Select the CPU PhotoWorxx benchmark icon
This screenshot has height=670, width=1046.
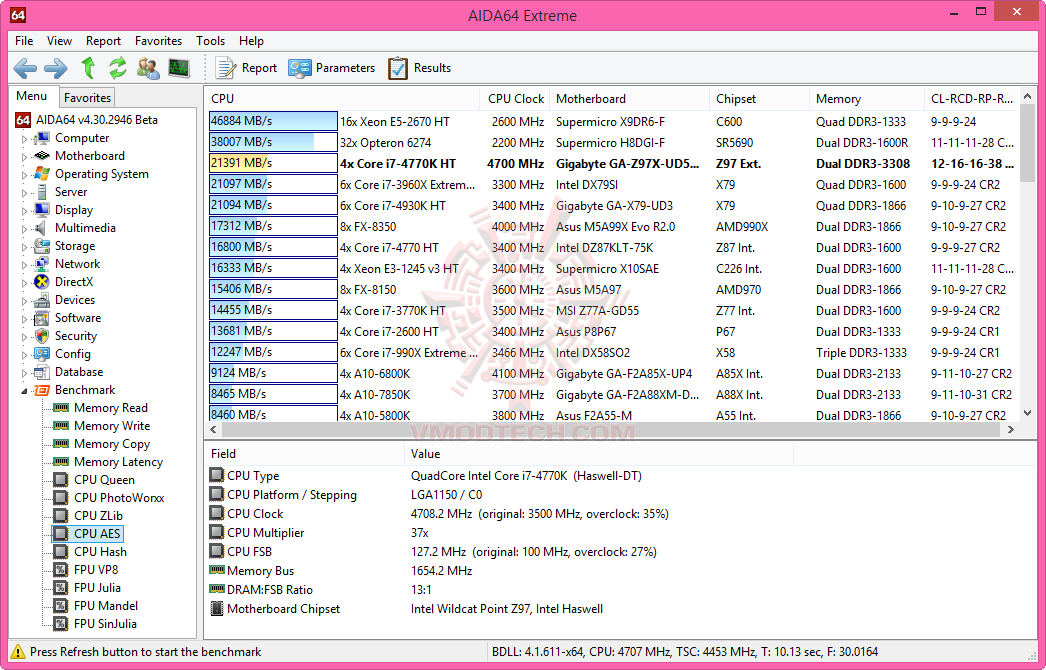[61, 498]
